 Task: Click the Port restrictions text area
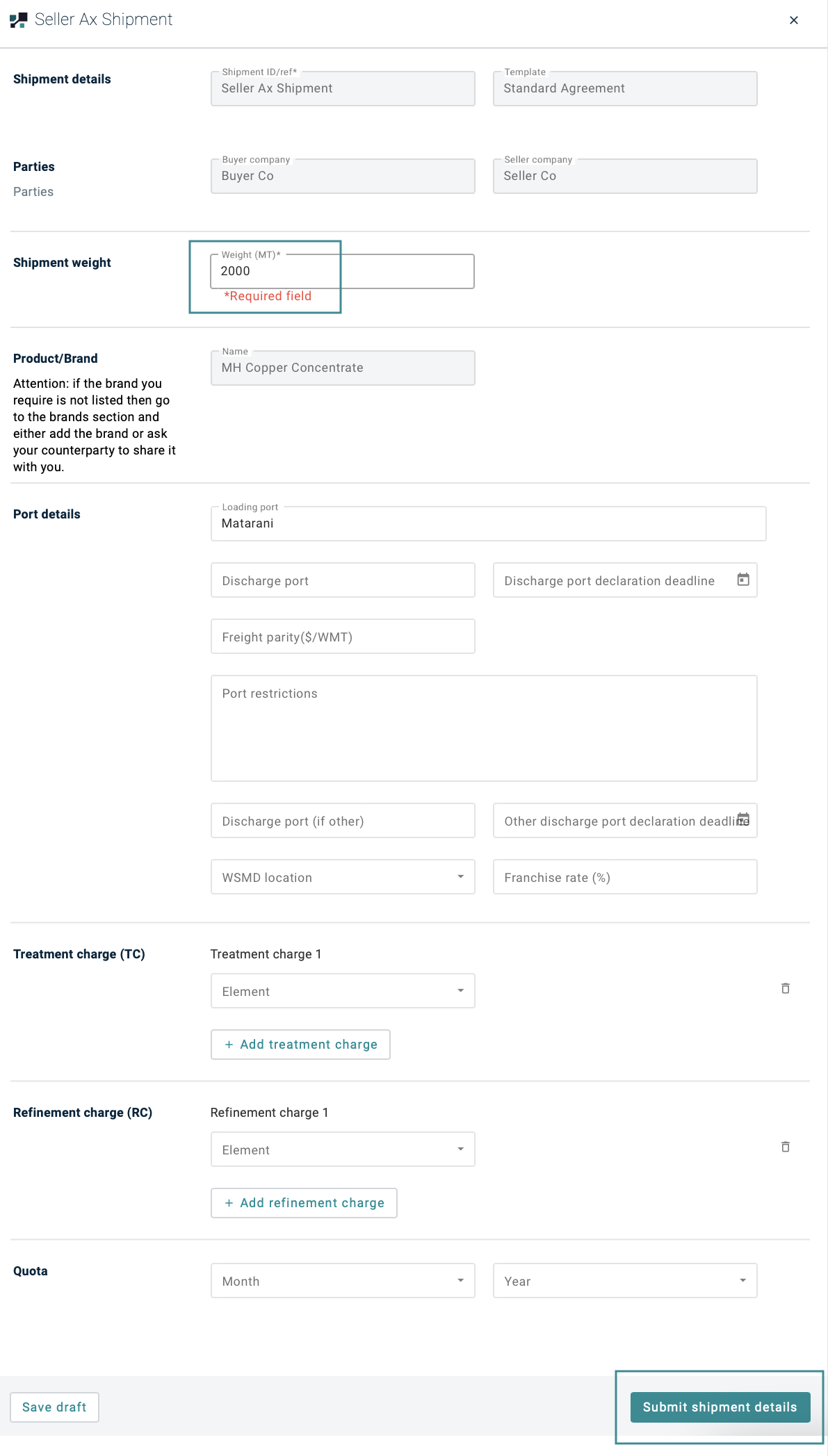pos(484,728)
